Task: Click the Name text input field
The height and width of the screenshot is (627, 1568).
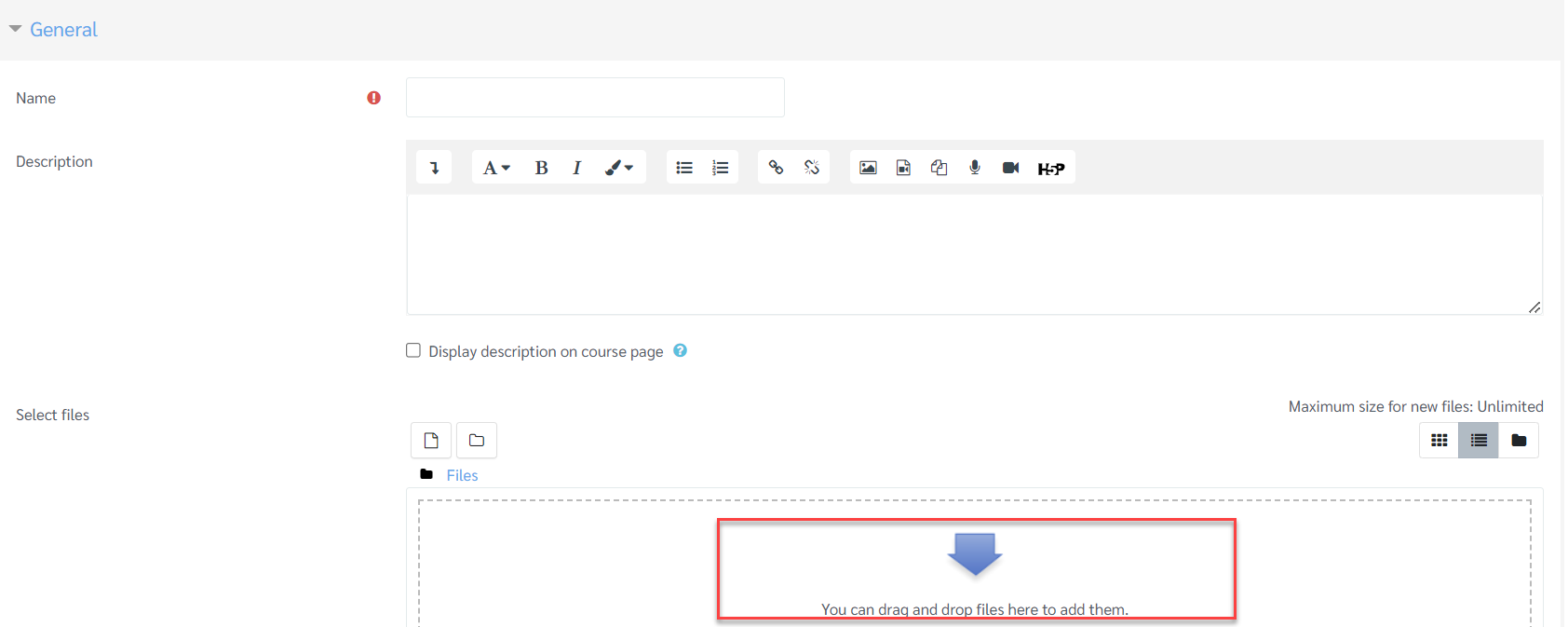Action: (595, 98)
